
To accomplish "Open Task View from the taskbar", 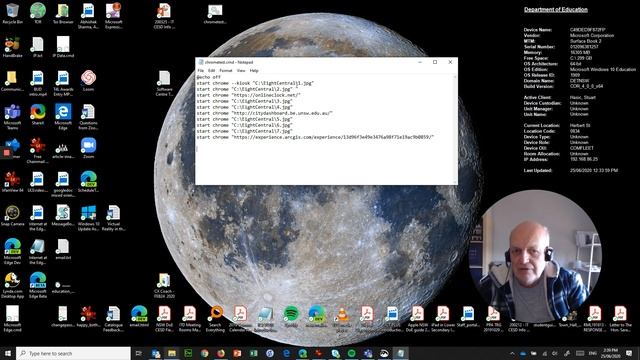I will point(139,353).
